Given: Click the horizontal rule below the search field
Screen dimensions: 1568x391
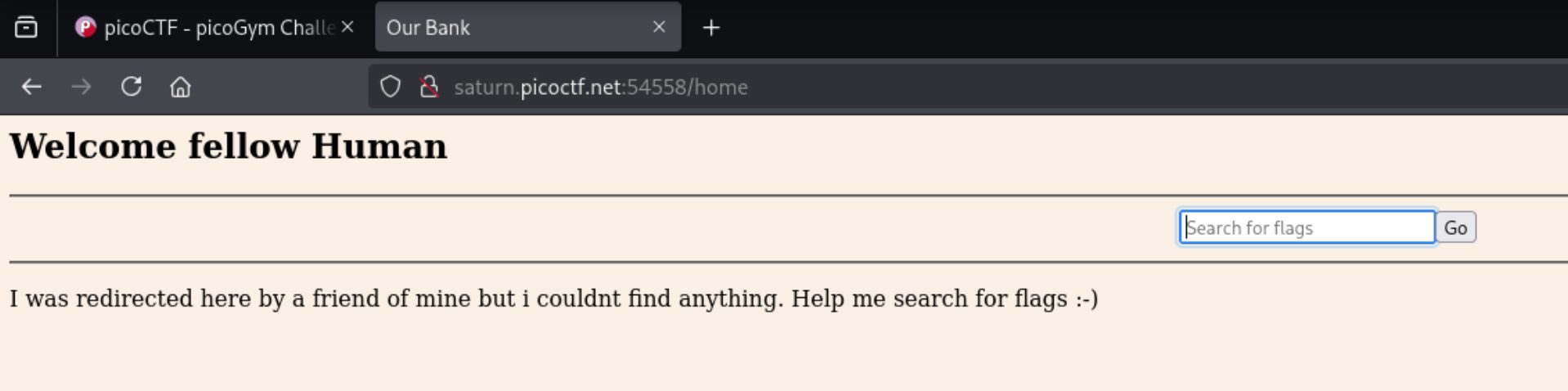Looking at the screenshot, I should 789,262.
